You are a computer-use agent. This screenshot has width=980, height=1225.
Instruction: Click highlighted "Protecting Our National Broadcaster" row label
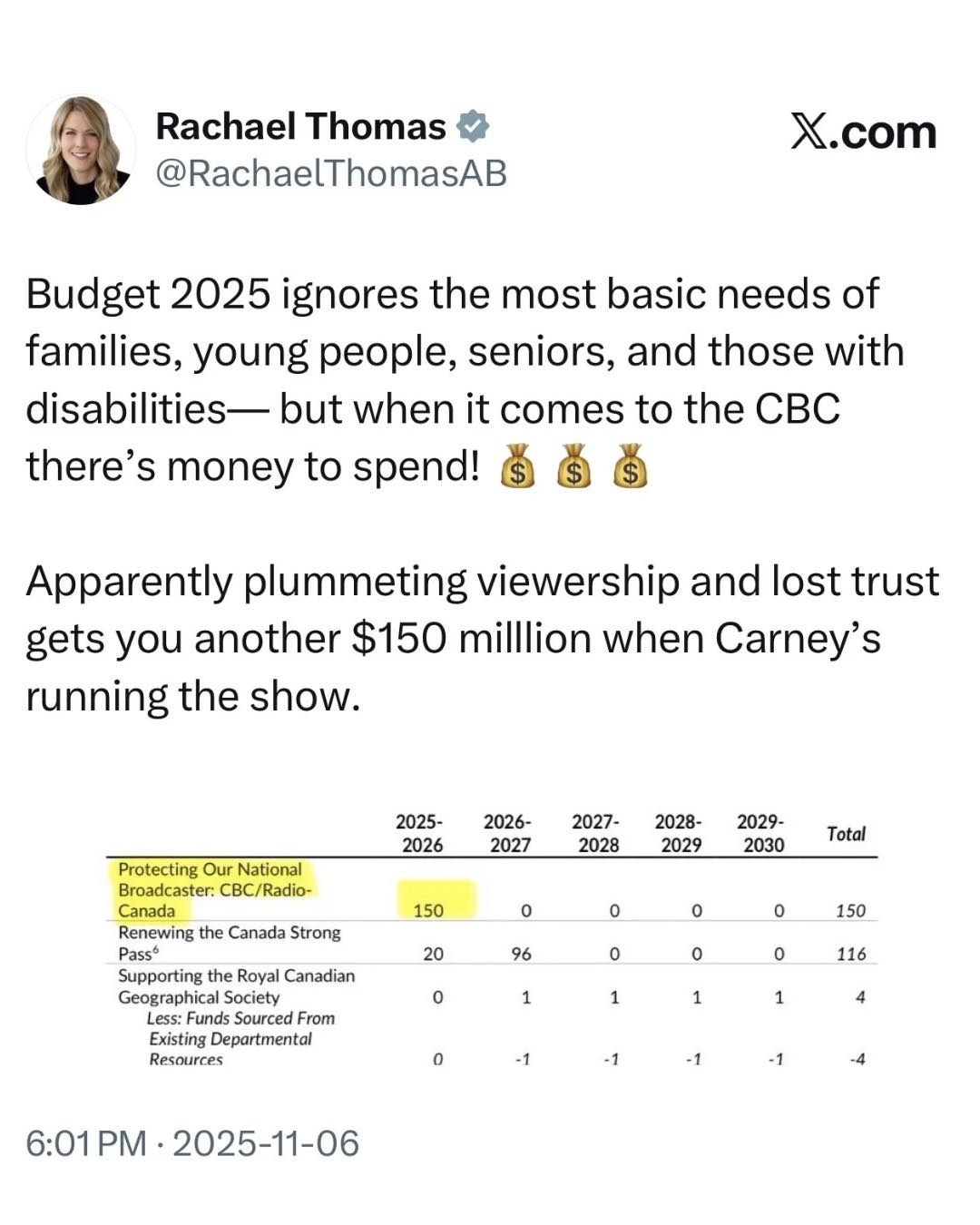[215, 889]
